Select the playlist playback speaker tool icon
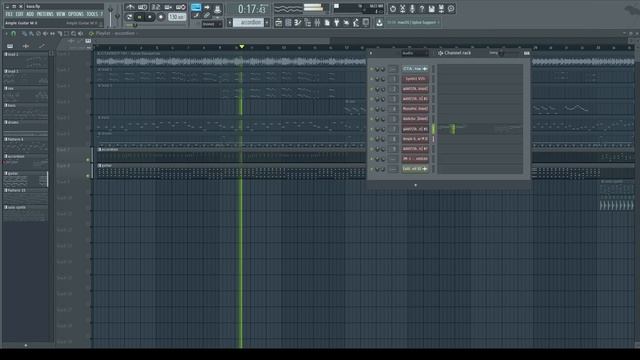The height and width of the screenshot is (360, 640). (x=80, y=33)
